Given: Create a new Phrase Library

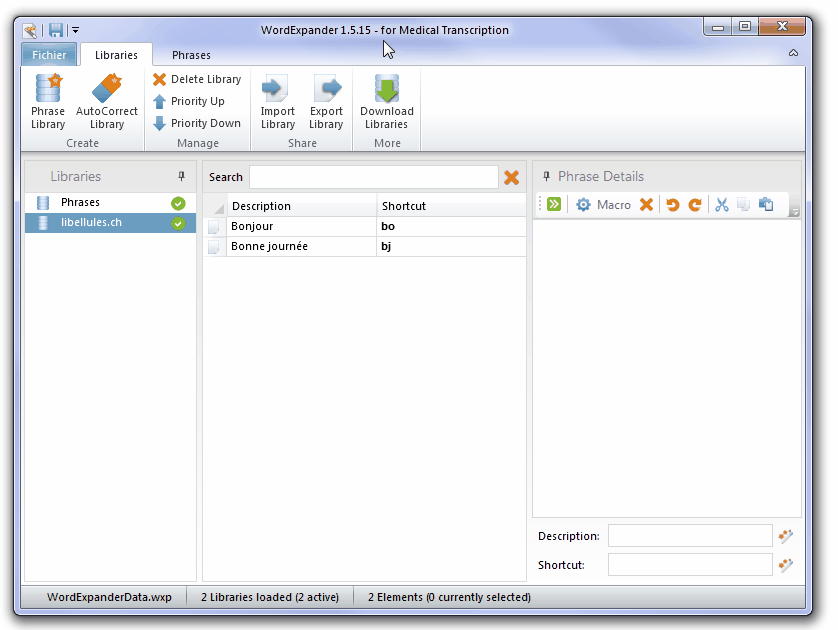Looking at the screenshot, I should (x=48, y=102).
